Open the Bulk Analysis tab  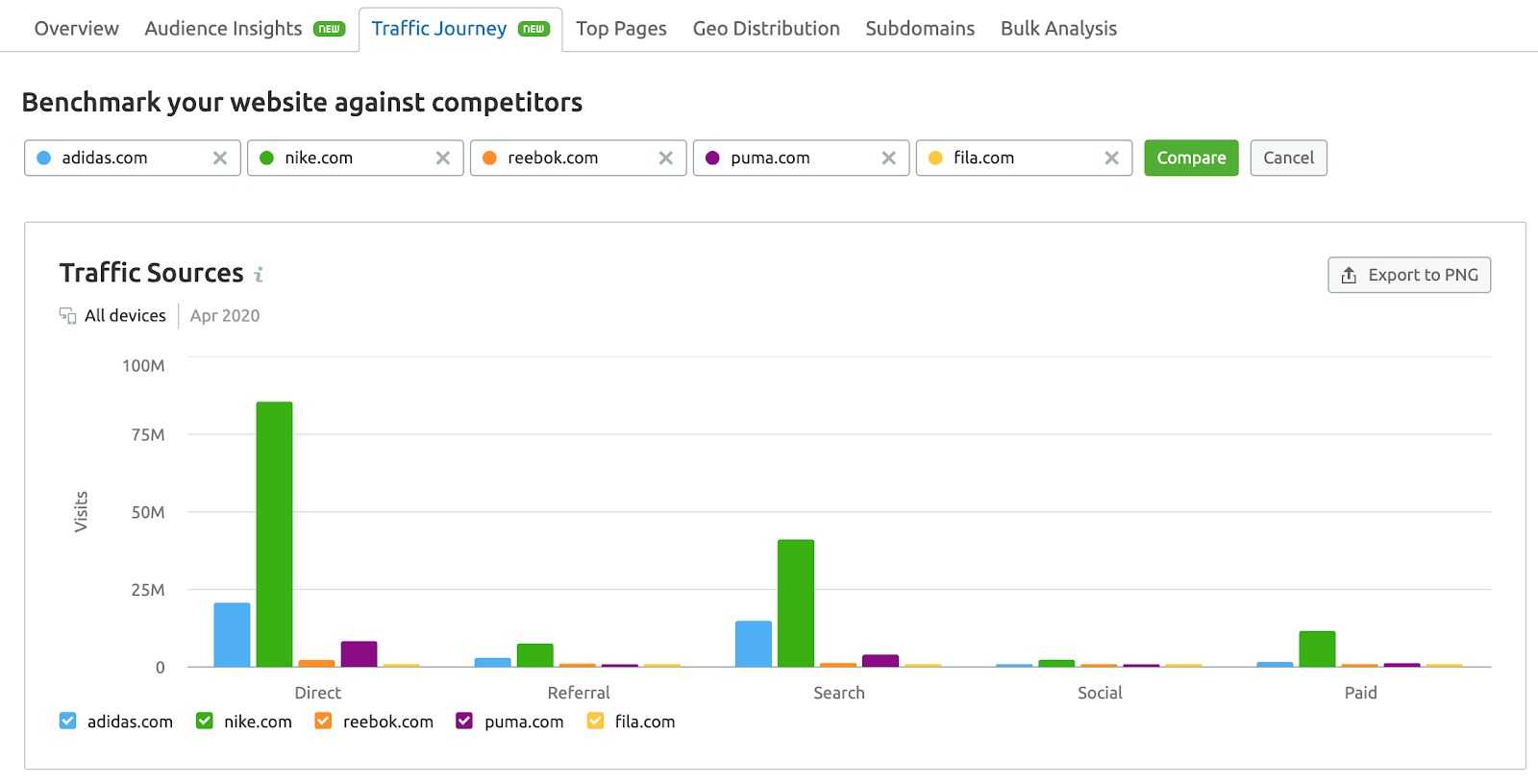(x=1058, y=29)
